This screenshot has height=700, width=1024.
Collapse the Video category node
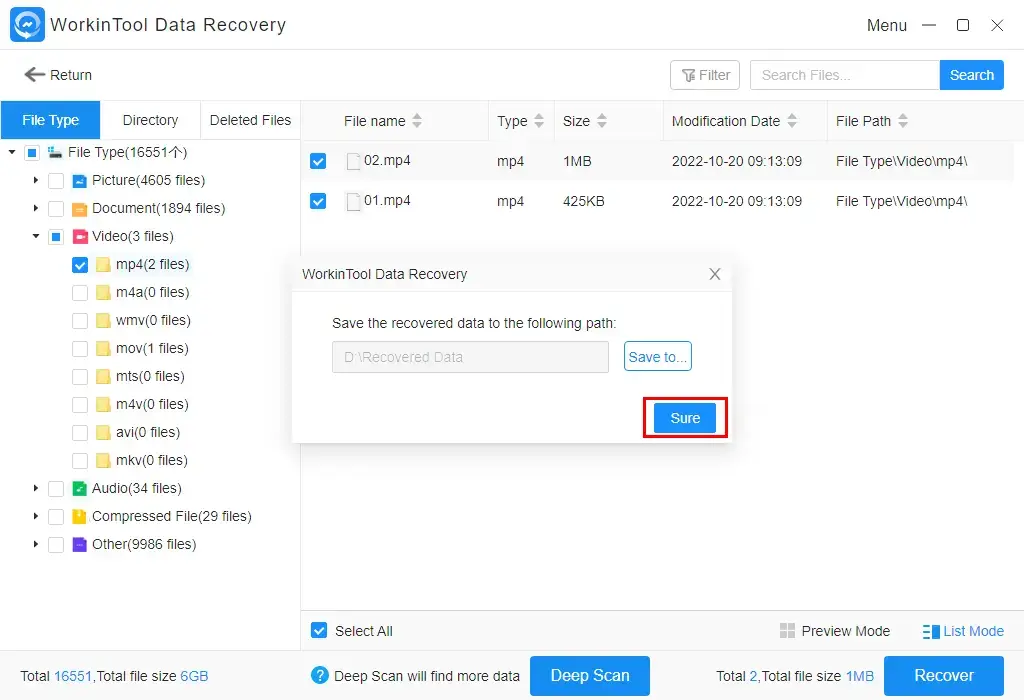[36, 236]
